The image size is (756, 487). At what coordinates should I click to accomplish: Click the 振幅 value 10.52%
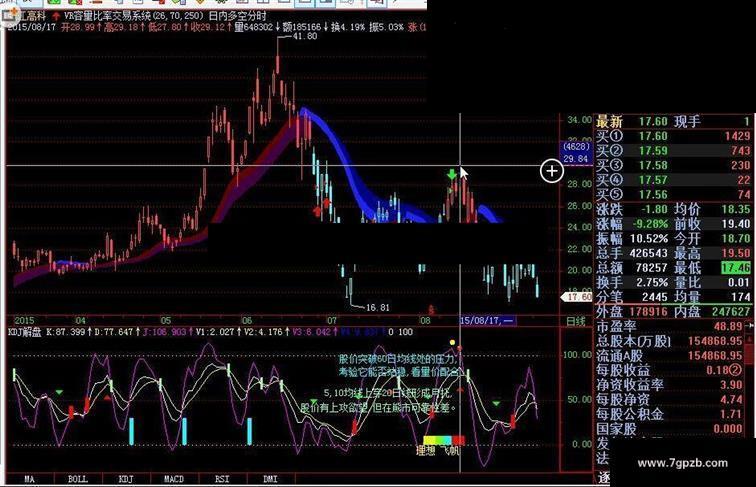point(649,239)
